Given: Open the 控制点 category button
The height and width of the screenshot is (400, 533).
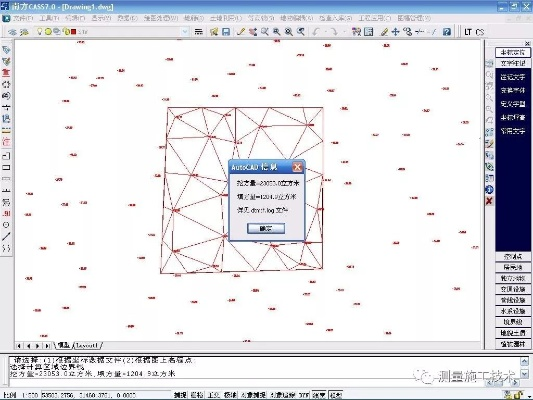Looking at the screenshot, I should (x=513, y=257).
